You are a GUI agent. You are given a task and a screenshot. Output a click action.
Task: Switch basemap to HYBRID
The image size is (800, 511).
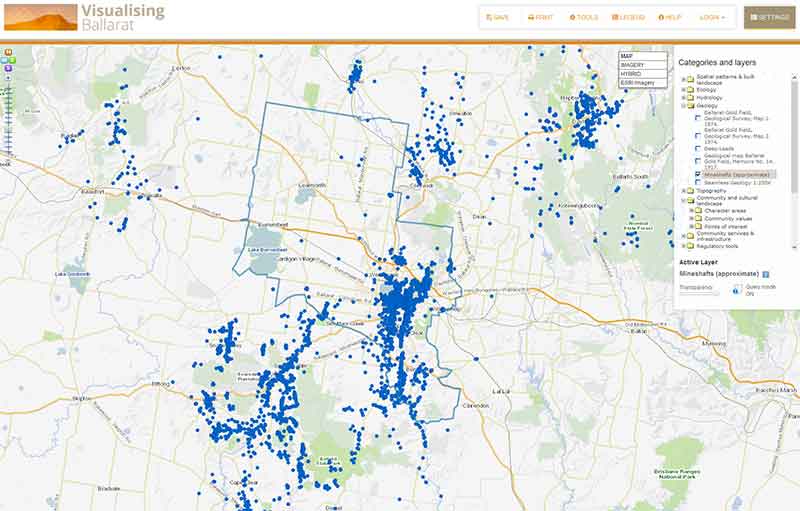pos(643,74)
